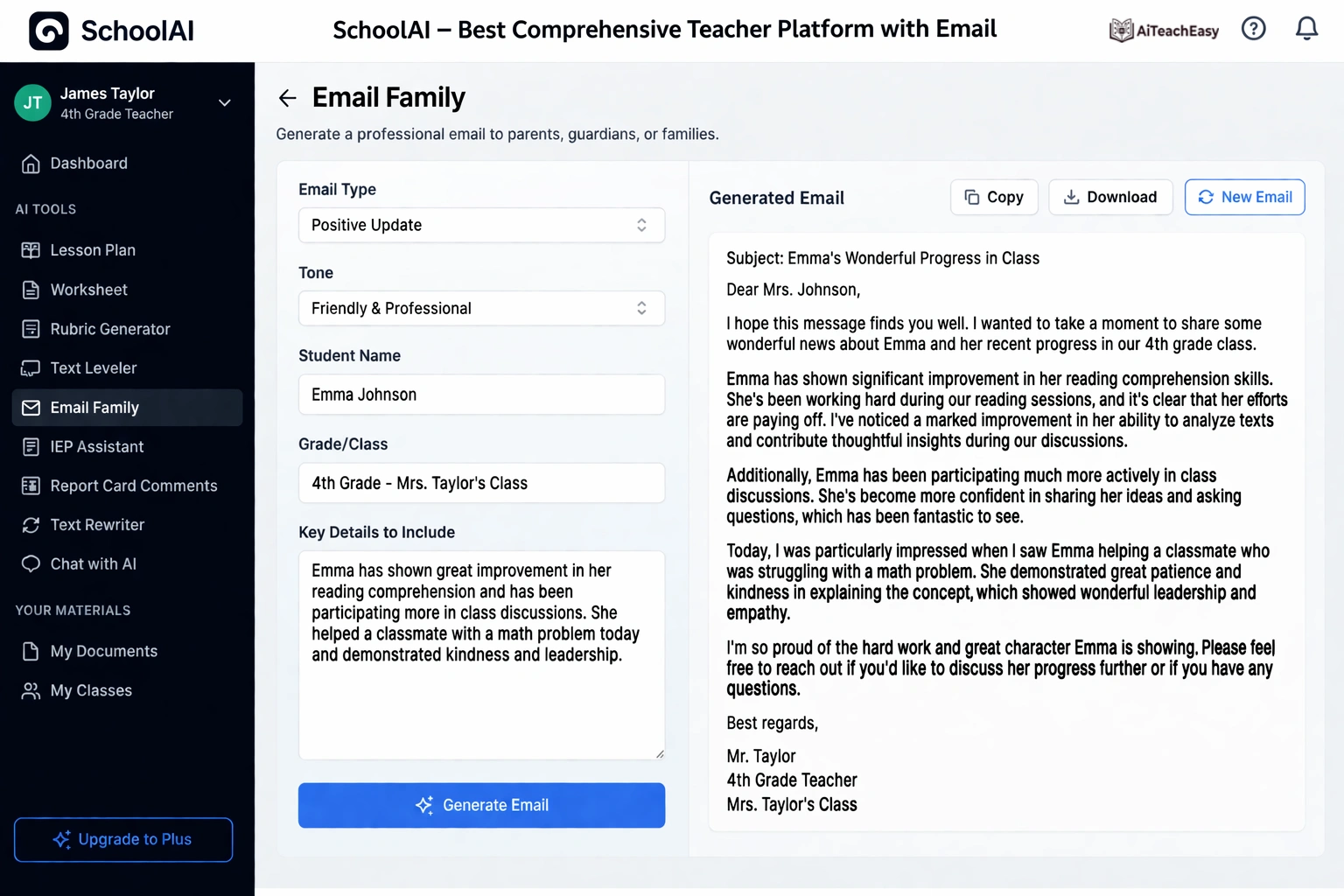
Task: Copy the generated email
Action: 994,197
